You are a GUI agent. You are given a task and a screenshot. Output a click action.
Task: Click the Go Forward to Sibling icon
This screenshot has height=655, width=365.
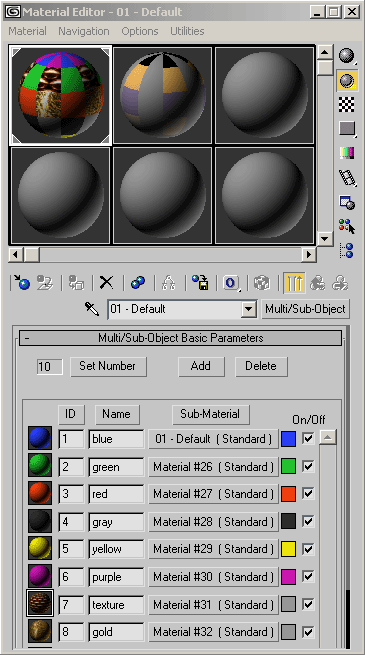[340, 283]
